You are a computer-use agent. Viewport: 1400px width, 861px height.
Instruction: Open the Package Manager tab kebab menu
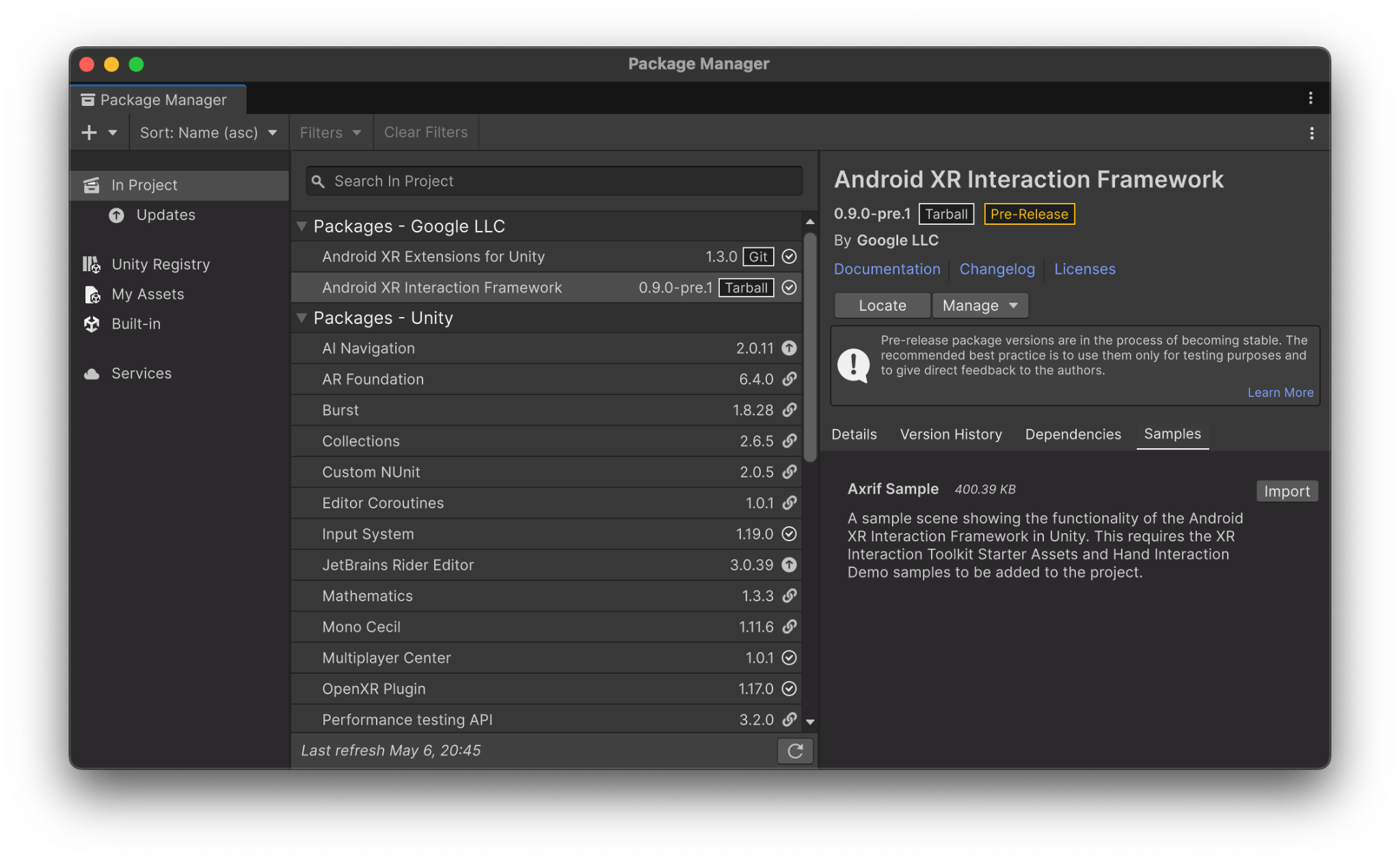(1310, 98)
